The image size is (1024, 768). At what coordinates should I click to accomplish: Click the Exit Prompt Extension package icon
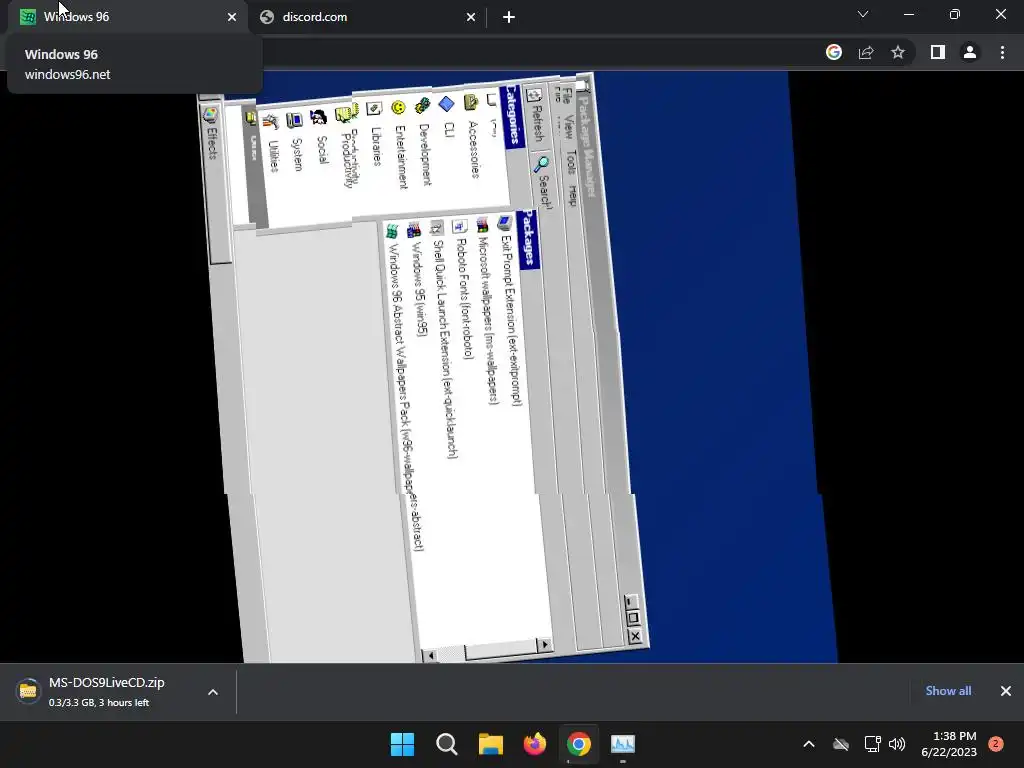(504, 223)
